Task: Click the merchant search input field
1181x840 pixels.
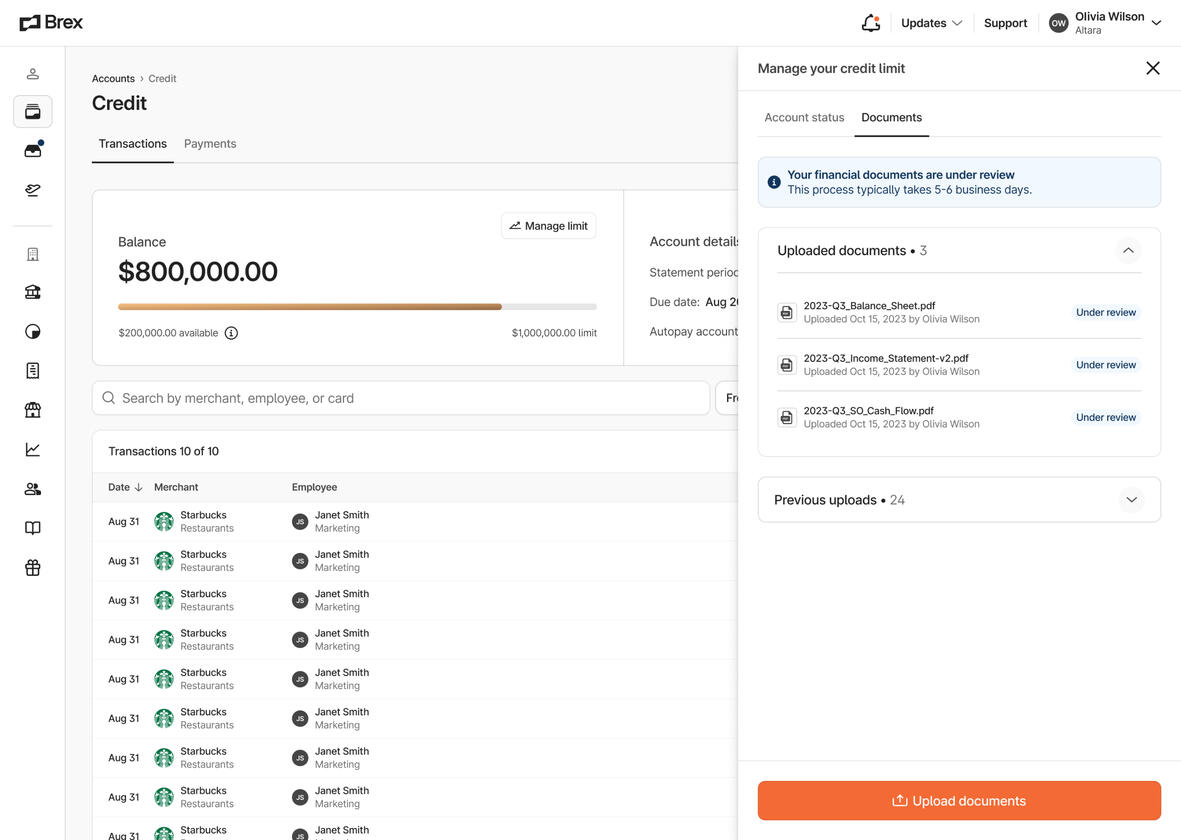Action: 400,398
